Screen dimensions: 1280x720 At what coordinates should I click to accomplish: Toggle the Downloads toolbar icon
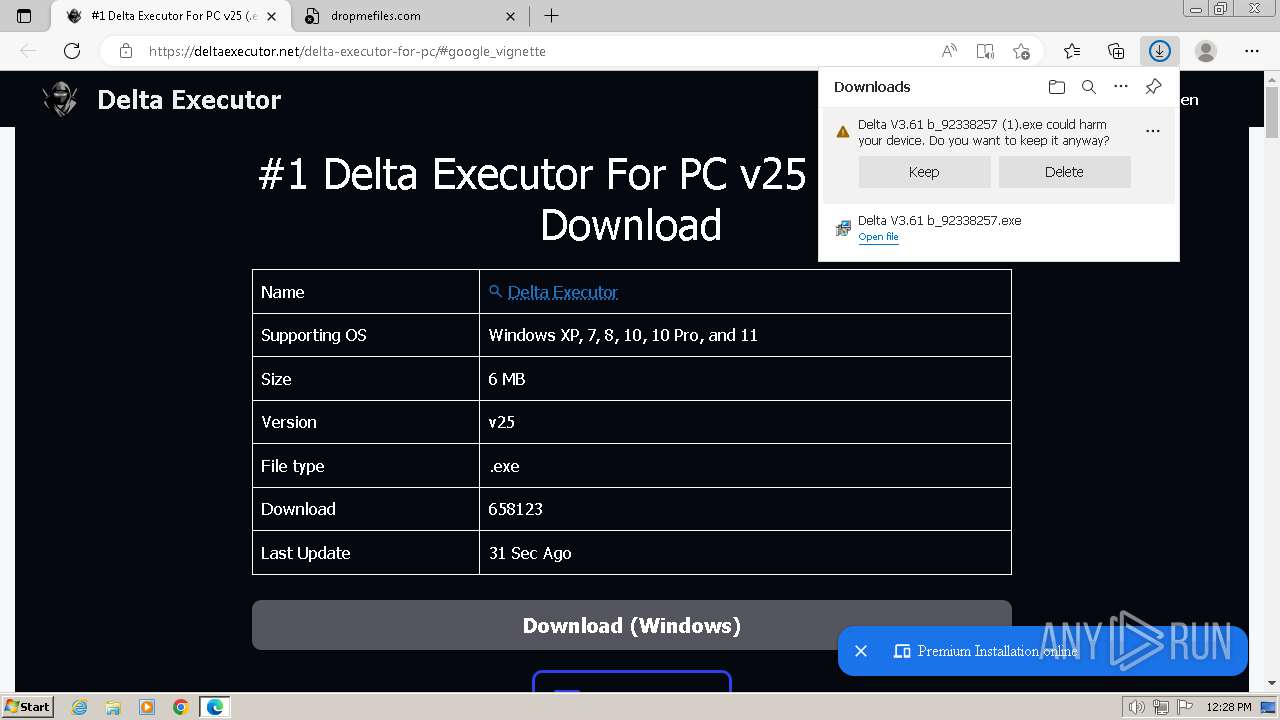[x=1160, y=51]
